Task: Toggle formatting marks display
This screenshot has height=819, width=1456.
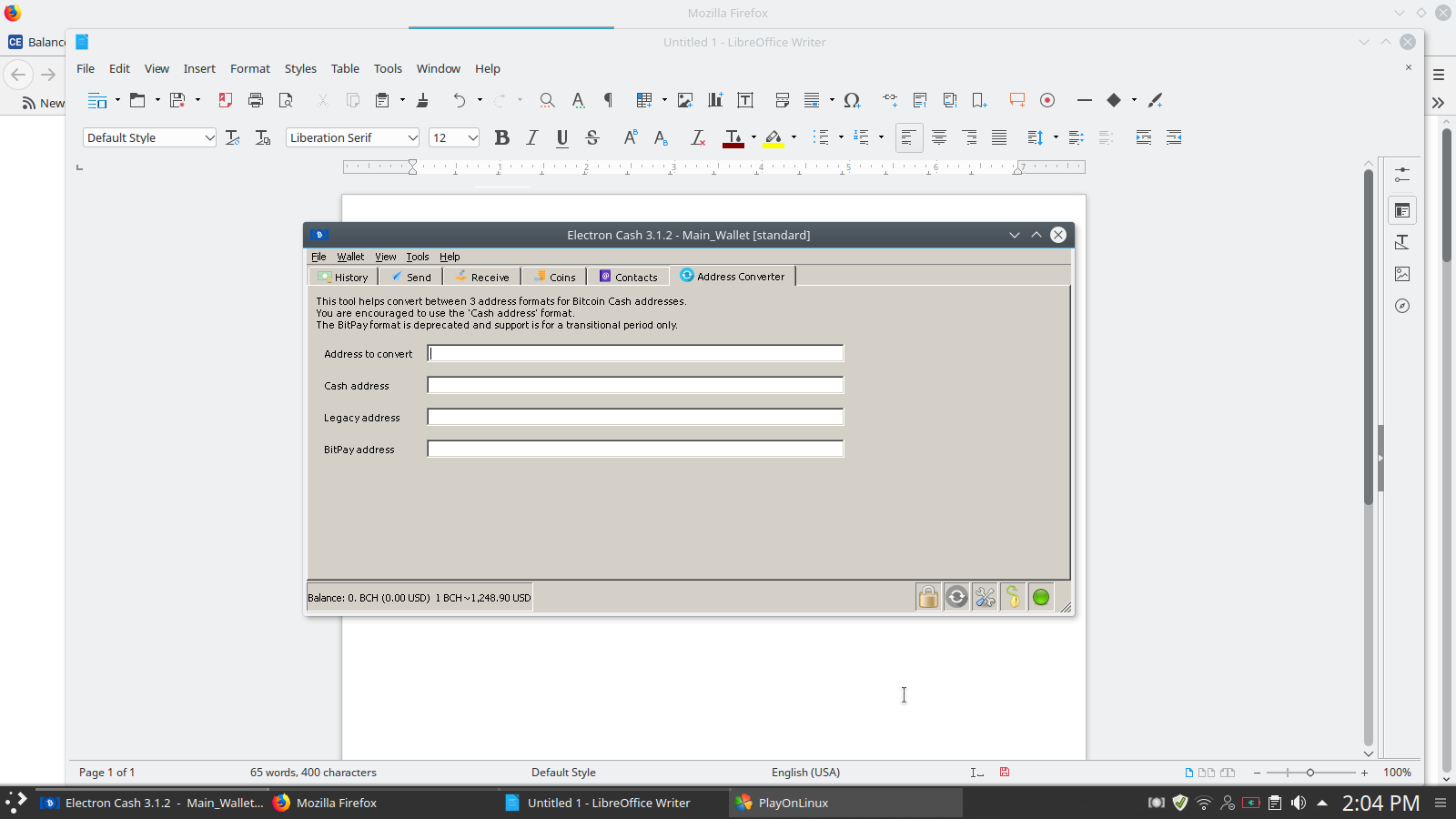Action: pyautogui.click(x=608, y=100)
